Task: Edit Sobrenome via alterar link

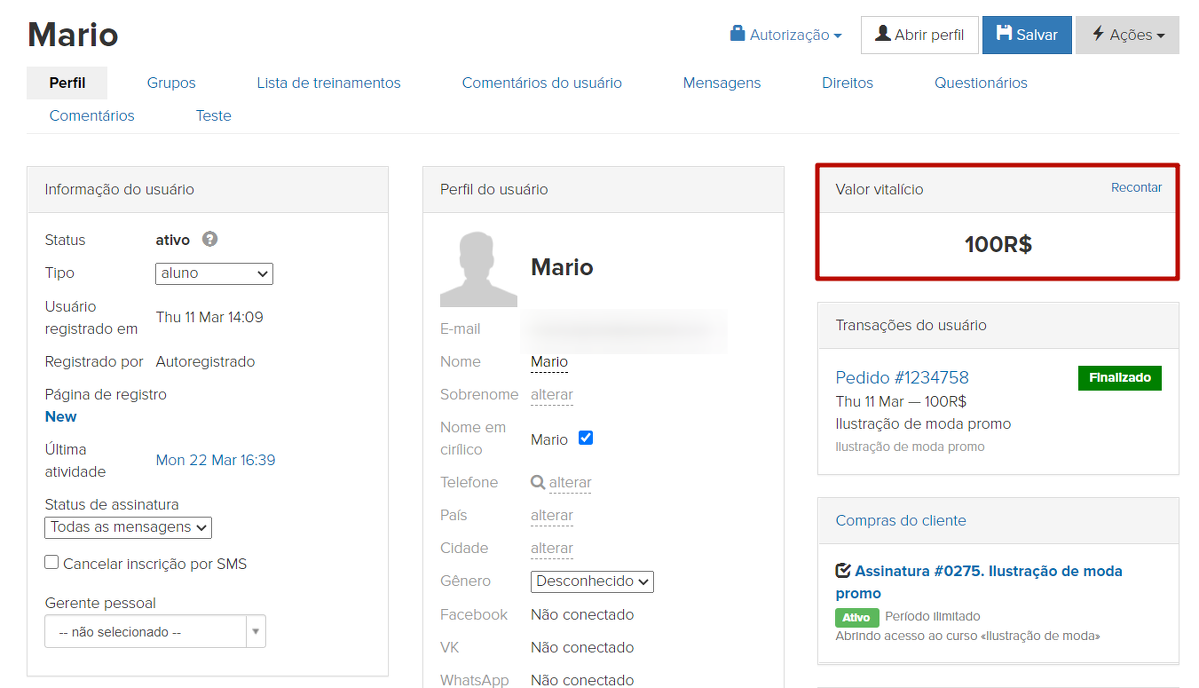Action: pyautogui.click(x=552, y=395)
